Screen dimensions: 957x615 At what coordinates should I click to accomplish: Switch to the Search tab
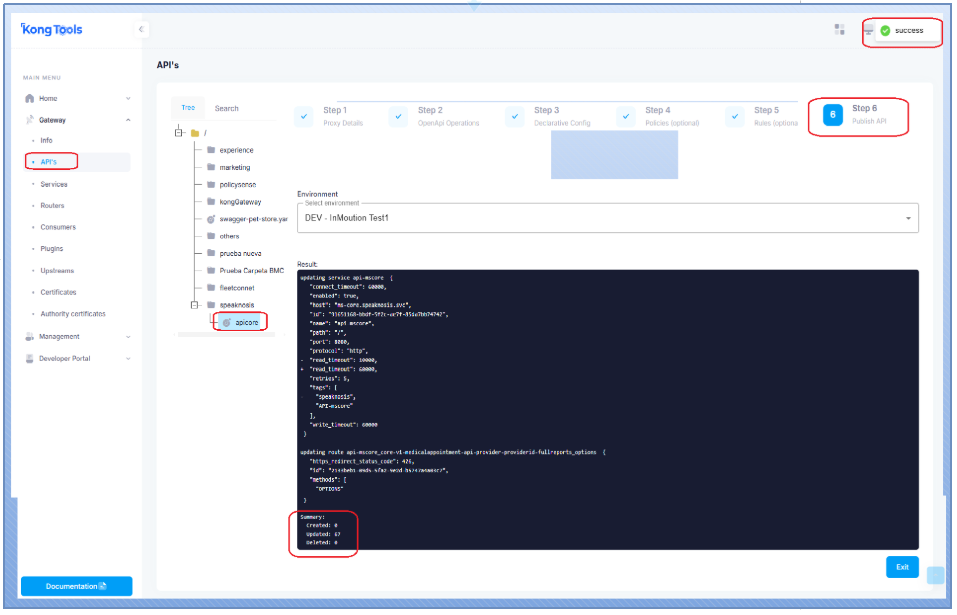coord(226,108)
